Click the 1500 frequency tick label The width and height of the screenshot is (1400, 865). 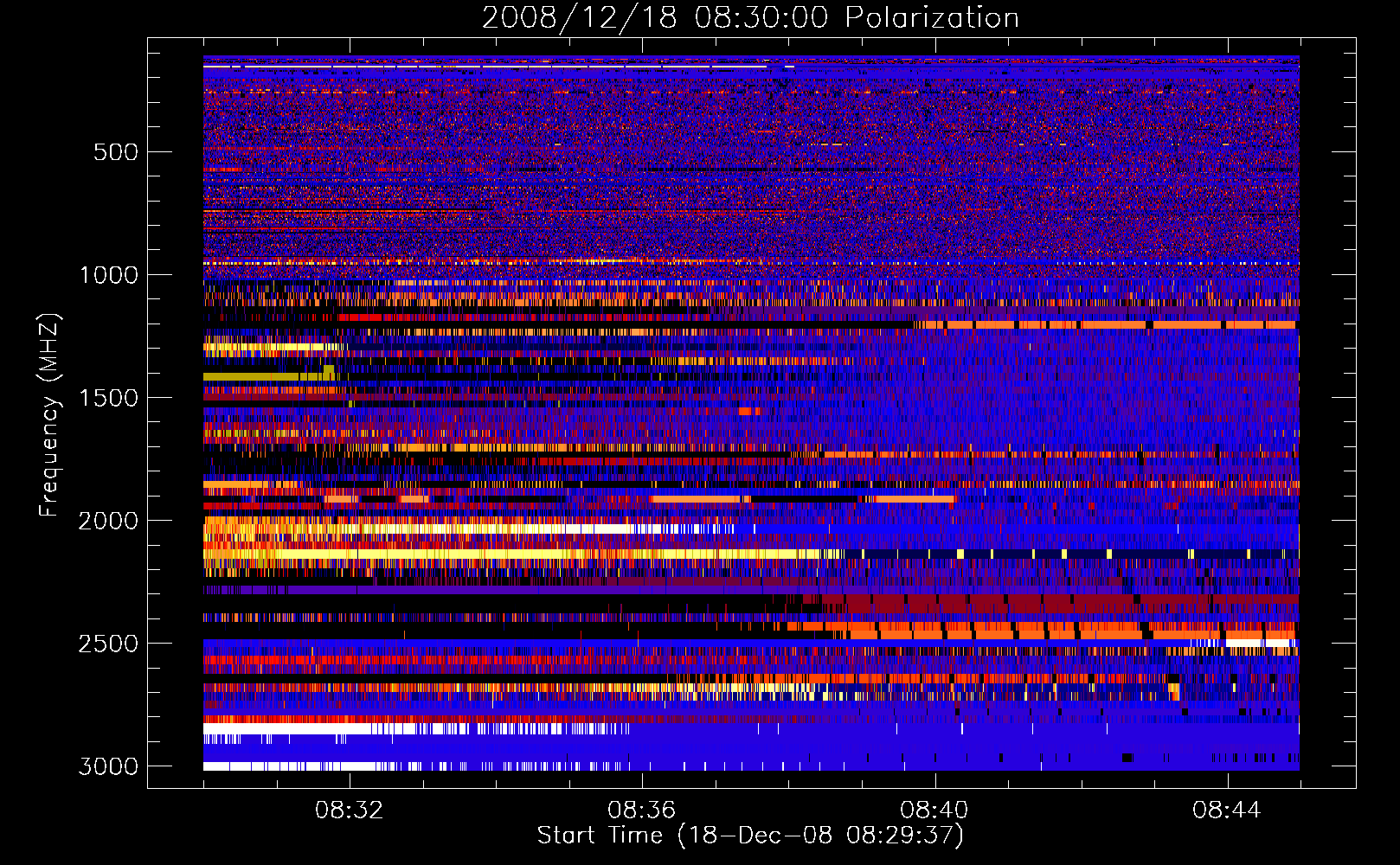pyautogui.click(x=108, y=398)
